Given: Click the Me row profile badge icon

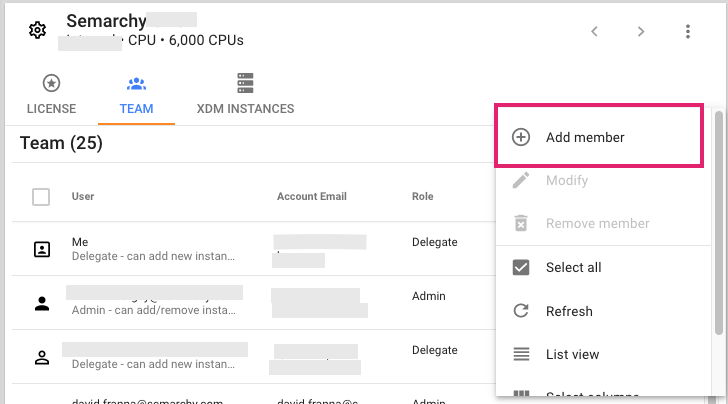Looking at the screenshot, I should coord(42,249).
